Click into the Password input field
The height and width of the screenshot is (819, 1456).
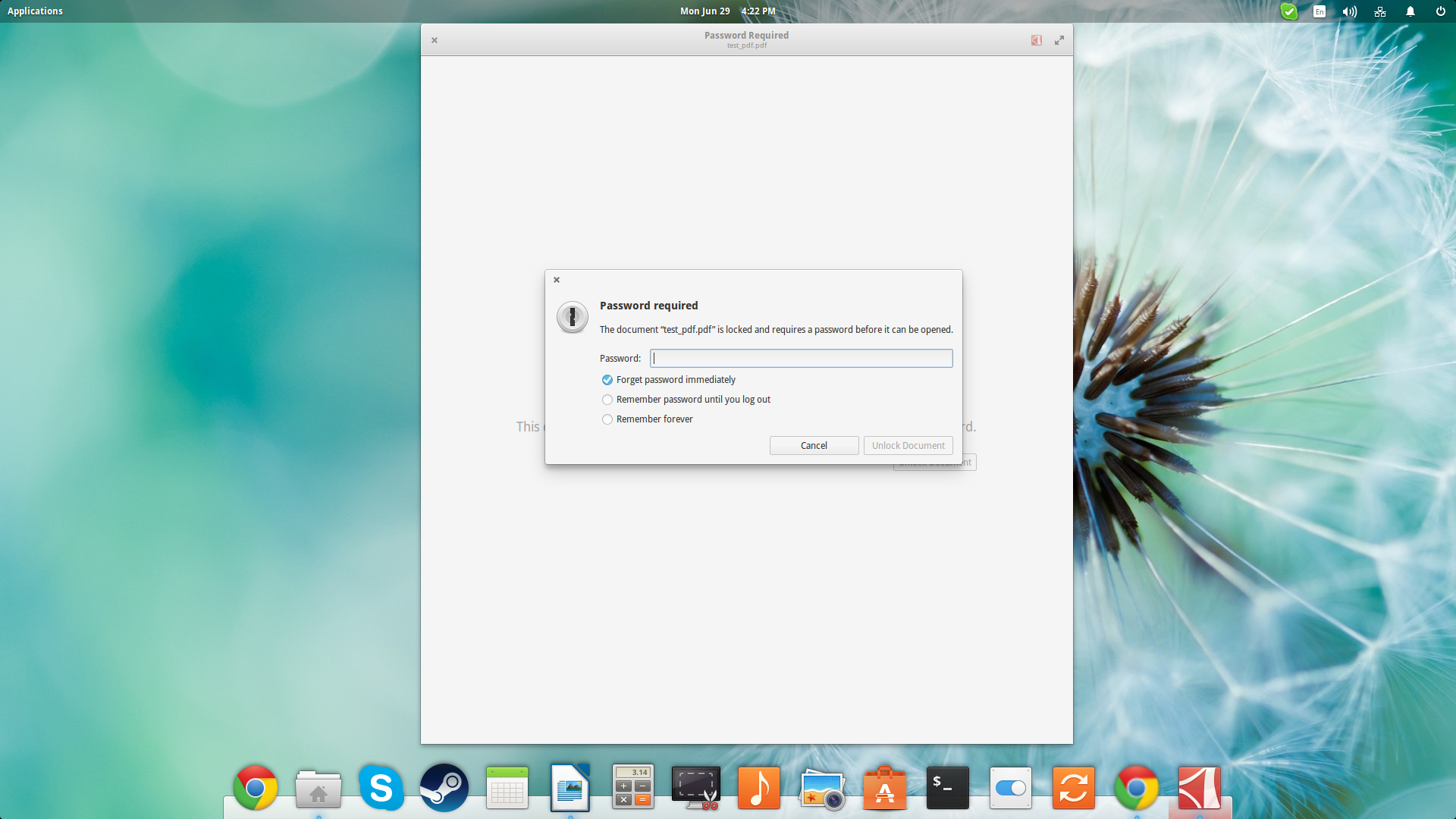point(801,359)
